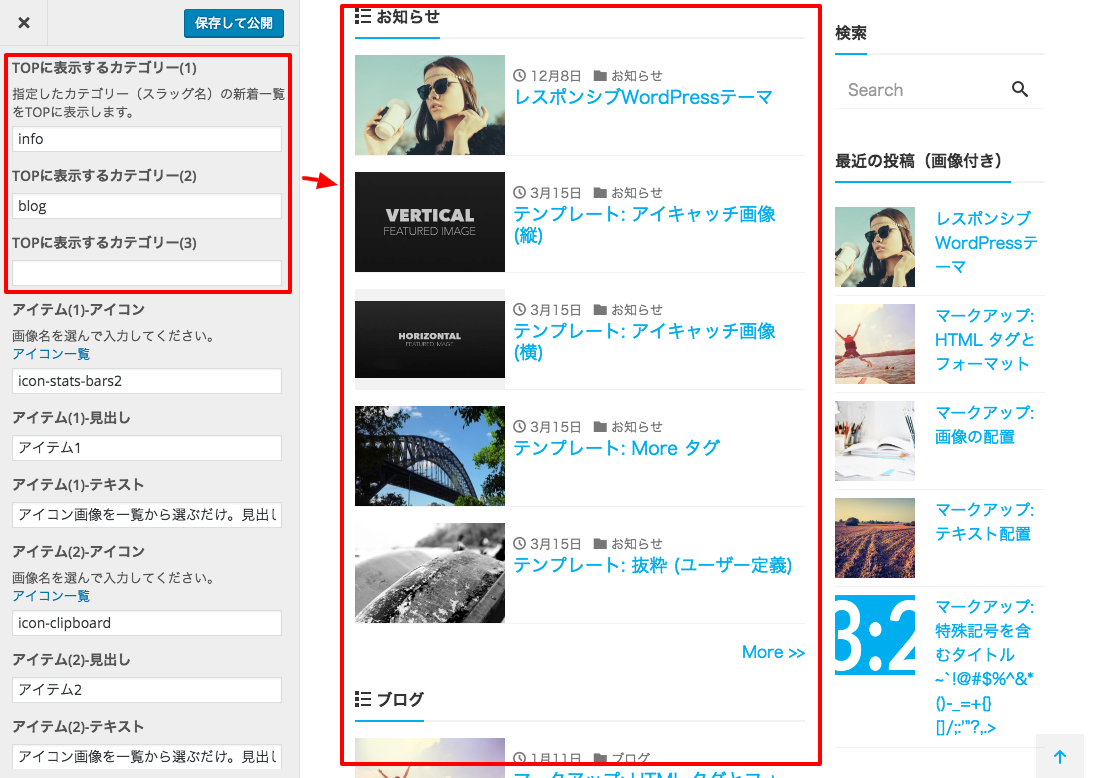The height and width of the screenshot is (778, 1100).
Task: Open テンプレート: アイキャッチ画像 (縦) post
Action: click(644, 224)
